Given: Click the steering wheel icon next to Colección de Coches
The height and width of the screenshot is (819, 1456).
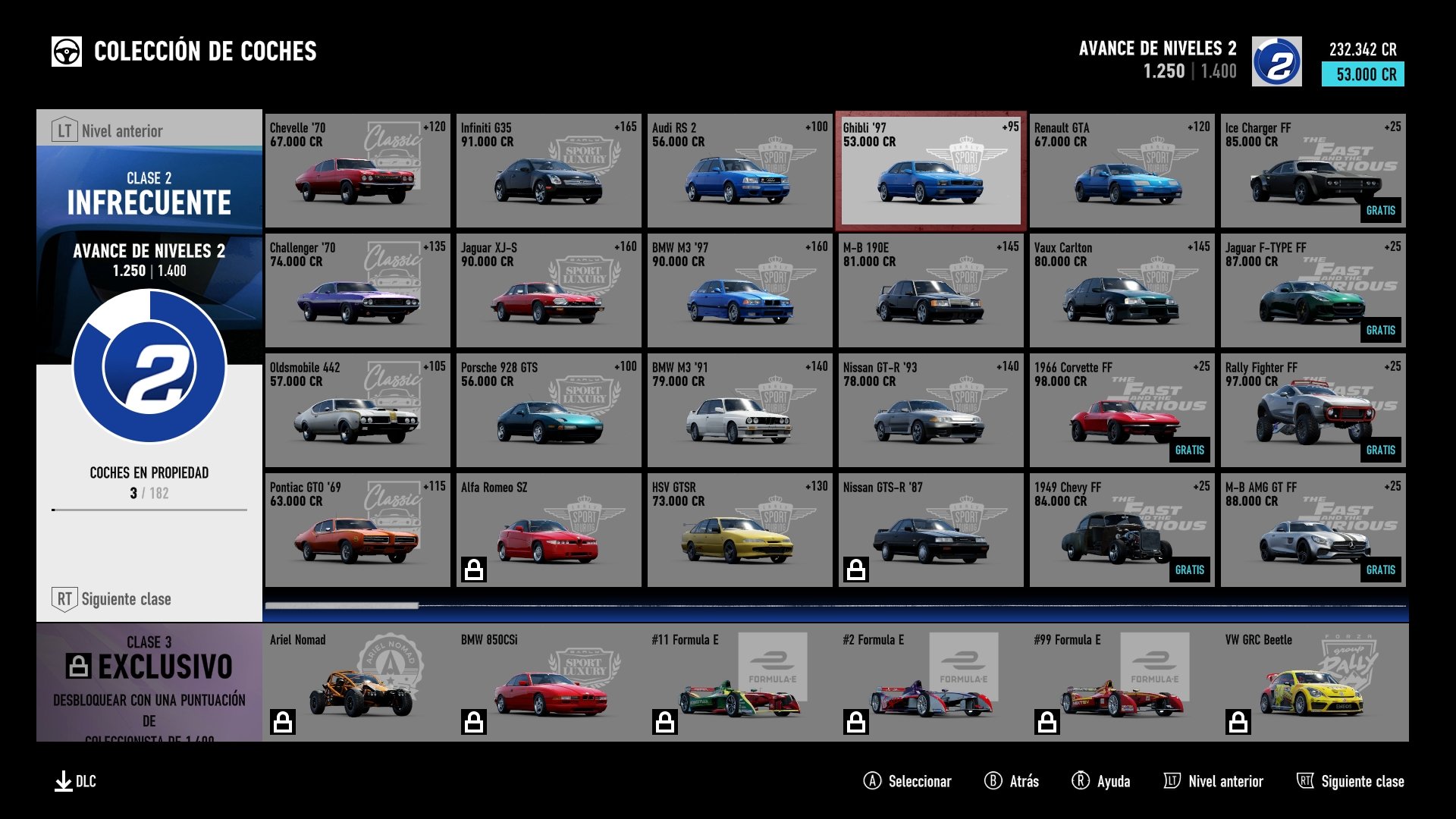Looking at the screenshot, I should point(67,52).
